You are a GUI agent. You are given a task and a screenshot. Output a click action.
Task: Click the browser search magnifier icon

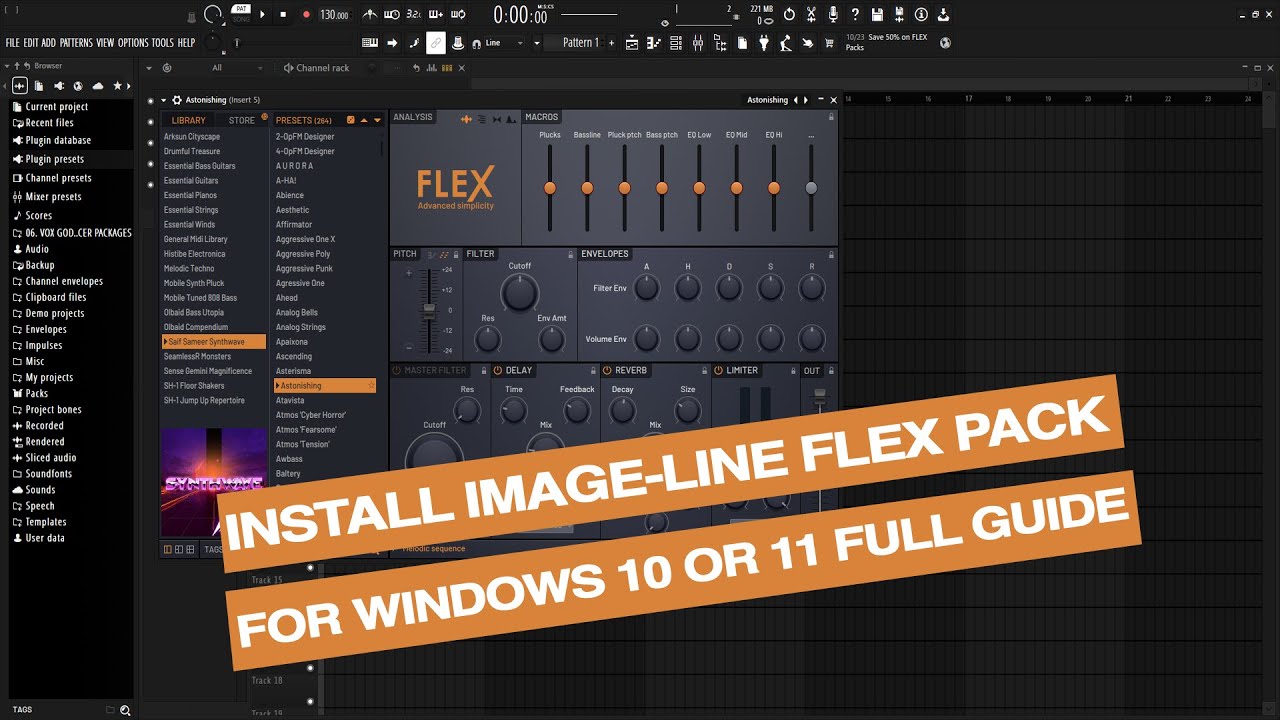click(125, 710)
